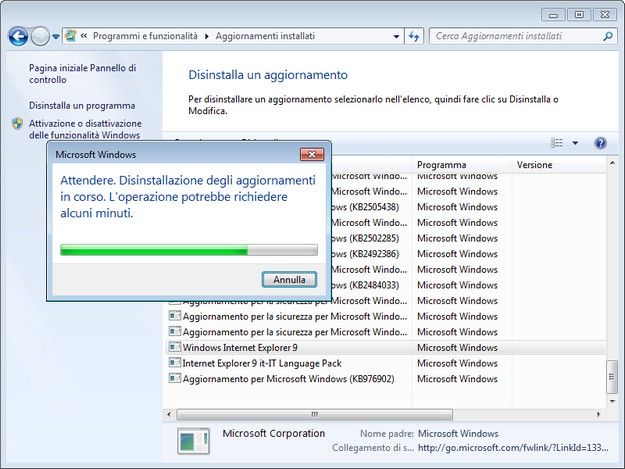Open Disinstalla un programma link
Screen dimensions: 625x469
tap(82, 106)
